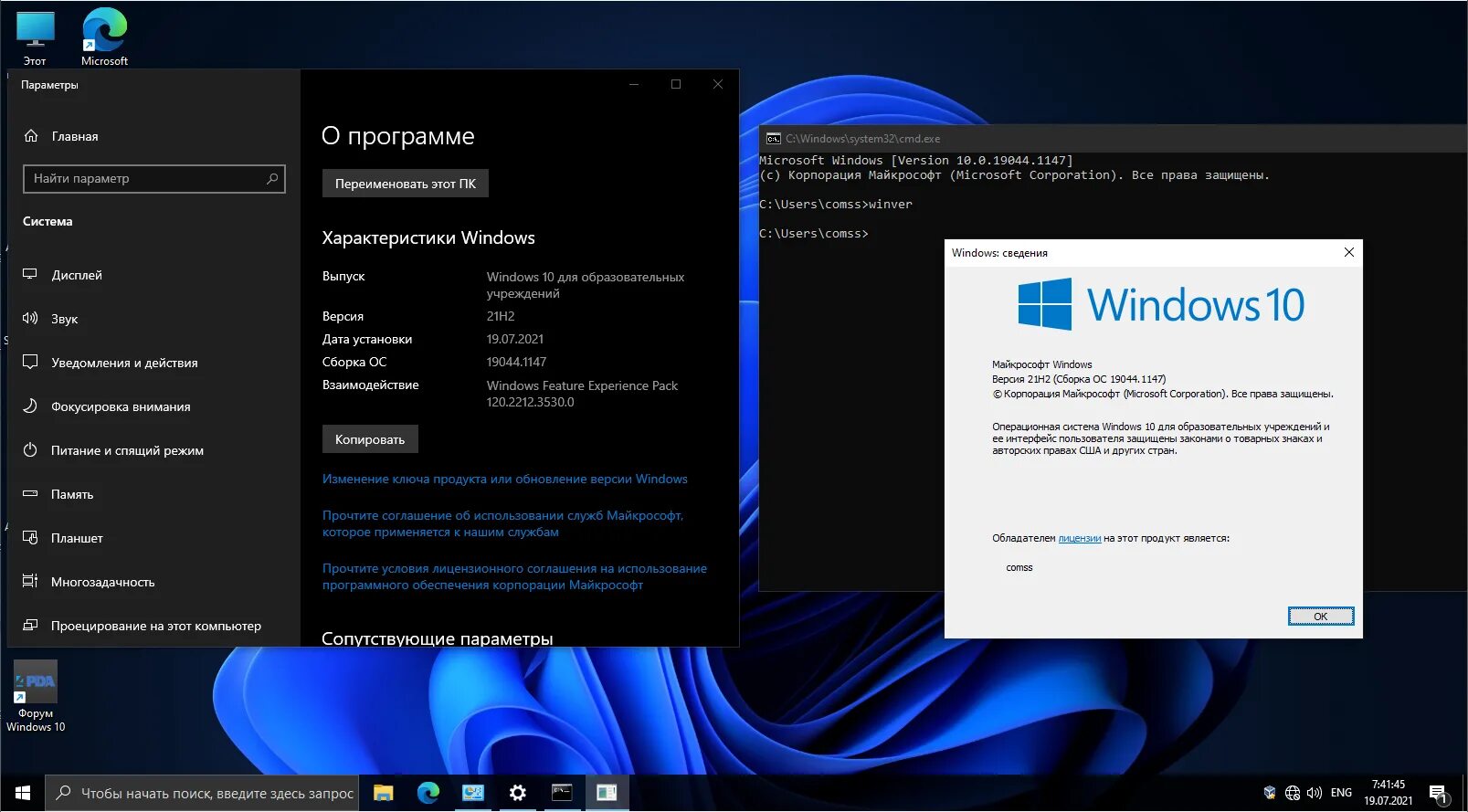This screenshot has width=1468, height=812.
Task: Open Microsoft Edge from taskbar
Action: pos(428,793)
